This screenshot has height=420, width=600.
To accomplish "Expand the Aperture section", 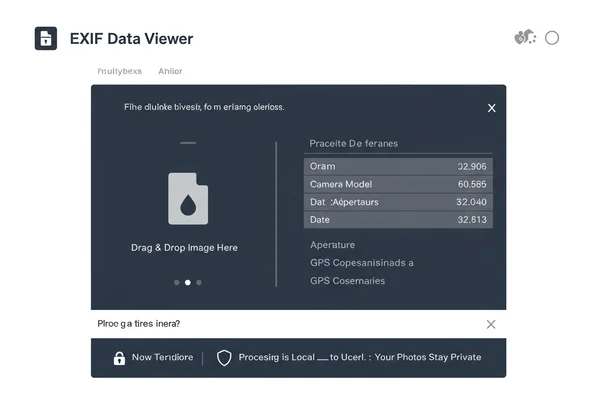I will tap(332, 245).
